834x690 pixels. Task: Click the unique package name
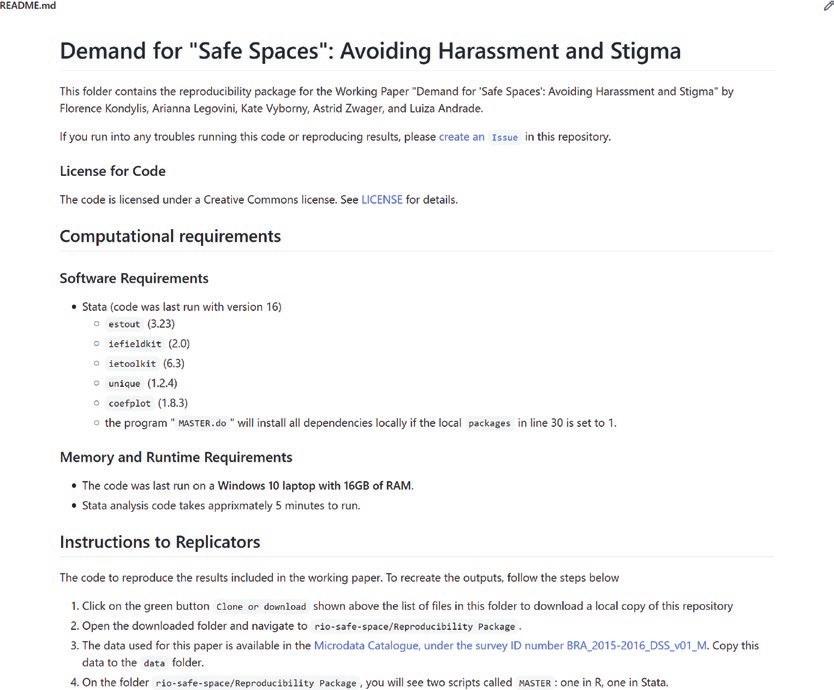(125, 384)
